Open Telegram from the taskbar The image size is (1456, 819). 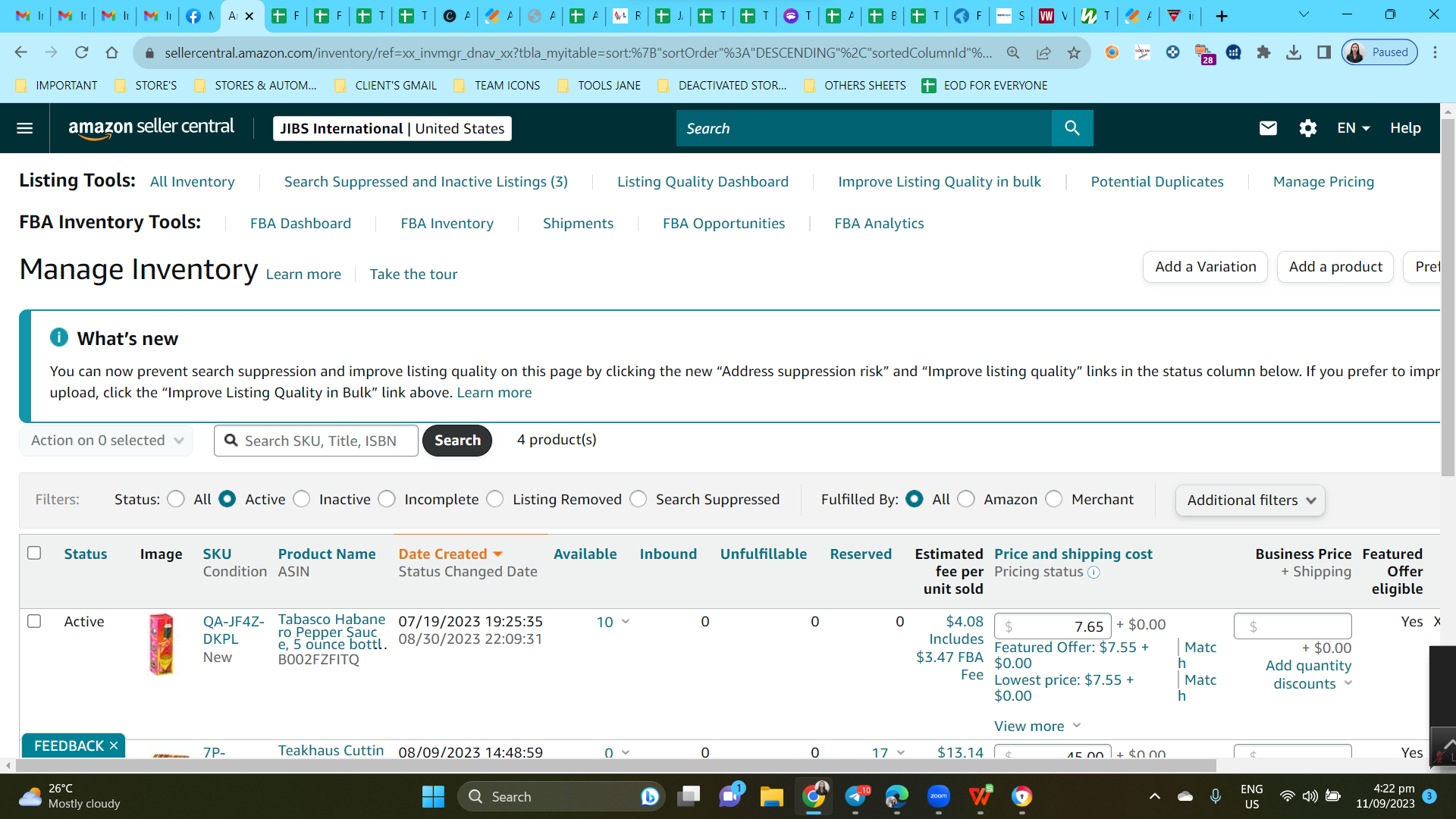855,796
